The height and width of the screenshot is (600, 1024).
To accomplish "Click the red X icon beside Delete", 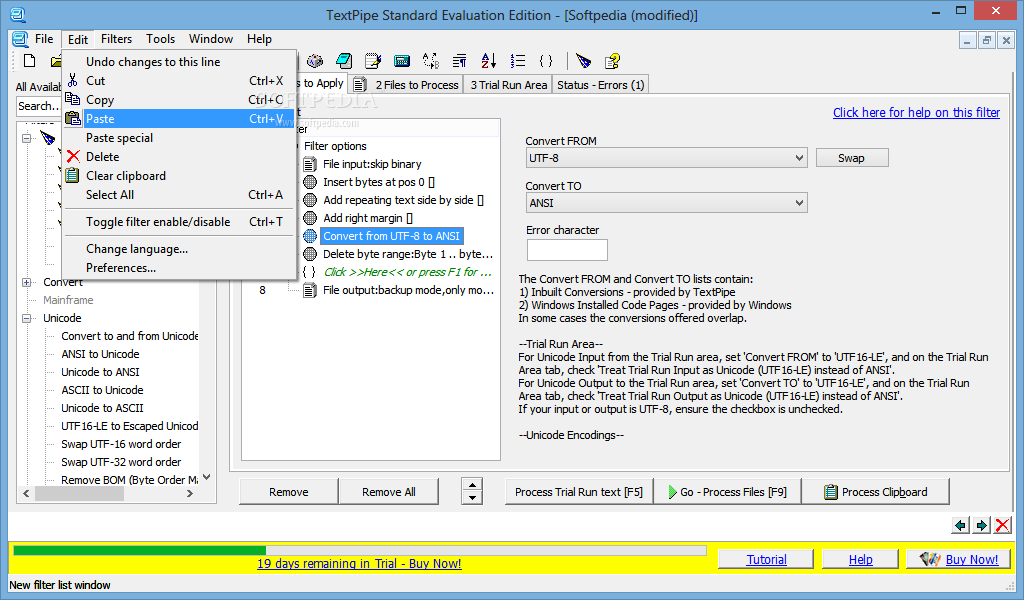I will coord(73,157).
